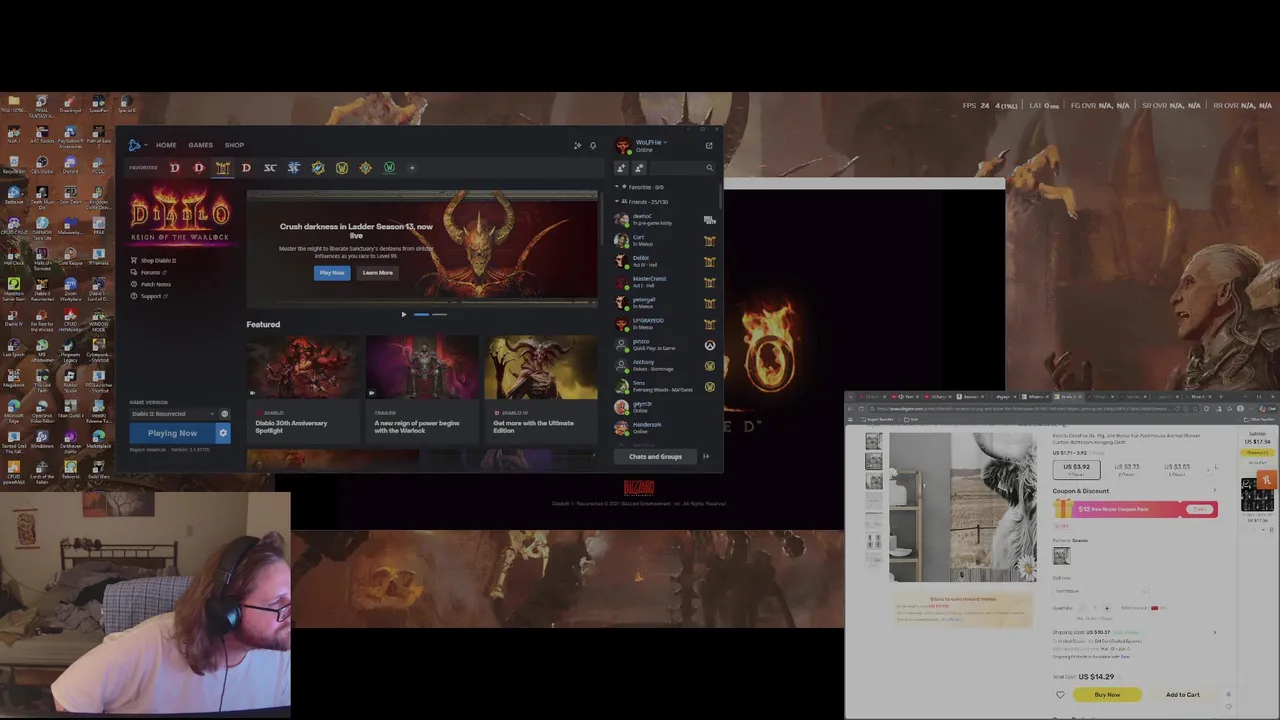Select the second carousel slide indicator
The image size is (1280, 720).
click(x=439, y=315)
